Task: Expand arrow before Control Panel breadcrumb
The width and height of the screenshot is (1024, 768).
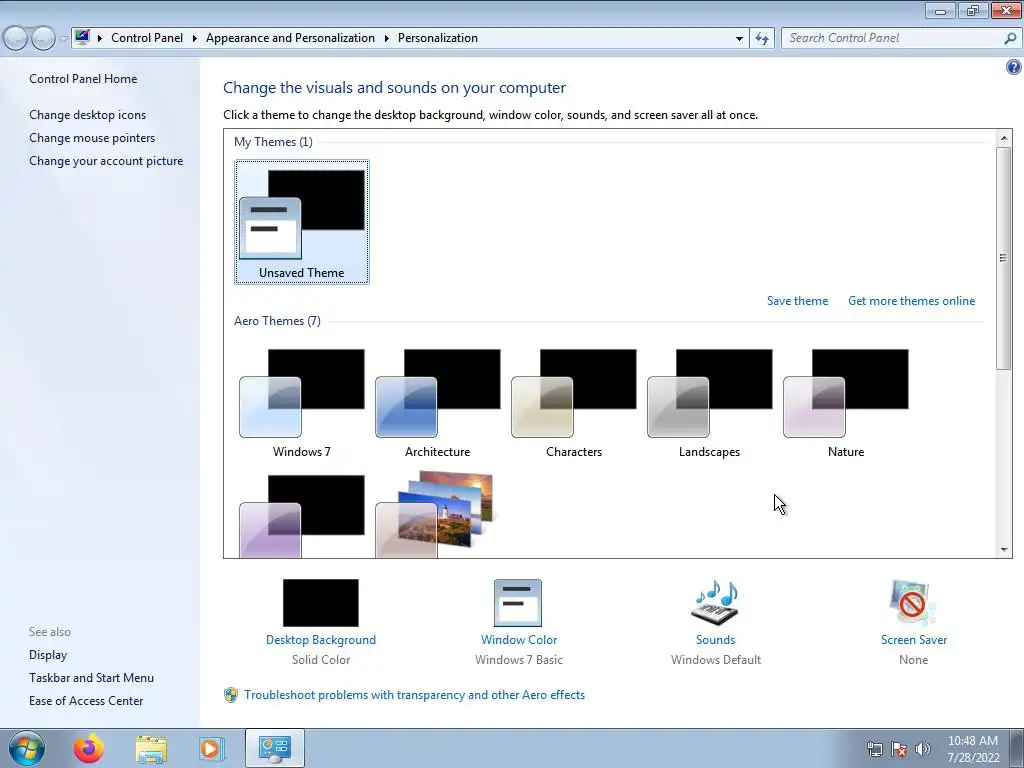Action: click(100, 39)
